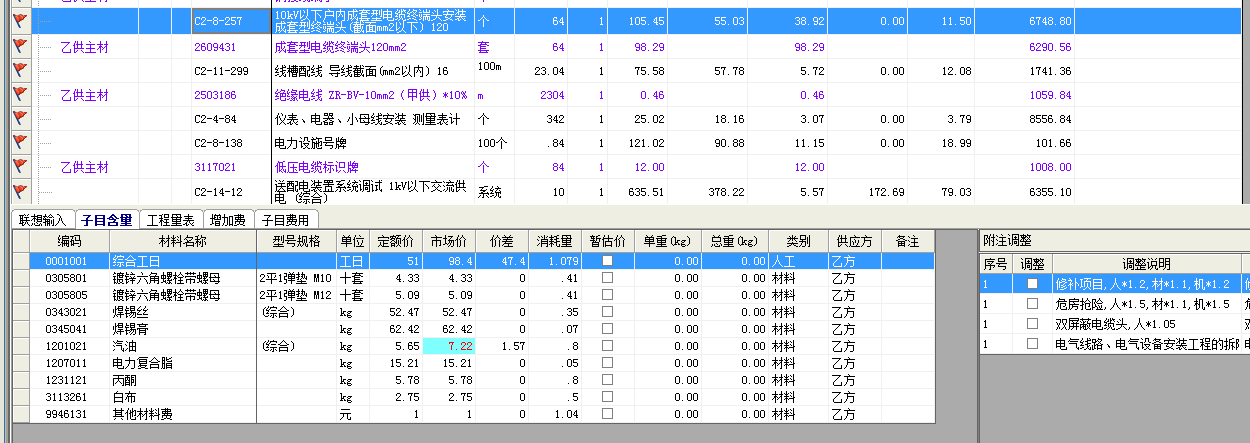
Task: Click the flag icon for row C2-8-138
Action: pyautogui.click(x=19, y=143)
